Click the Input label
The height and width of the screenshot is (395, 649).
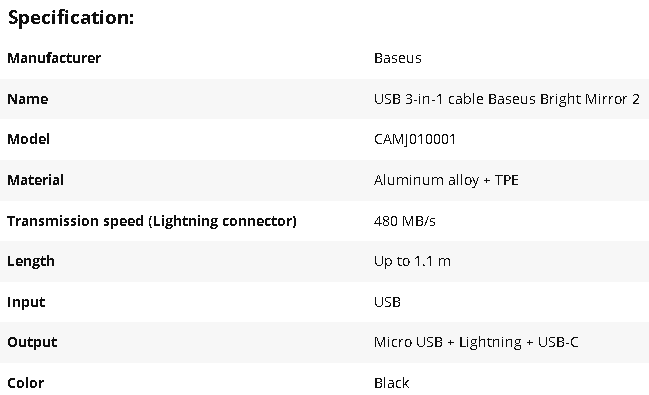[26, 302]
